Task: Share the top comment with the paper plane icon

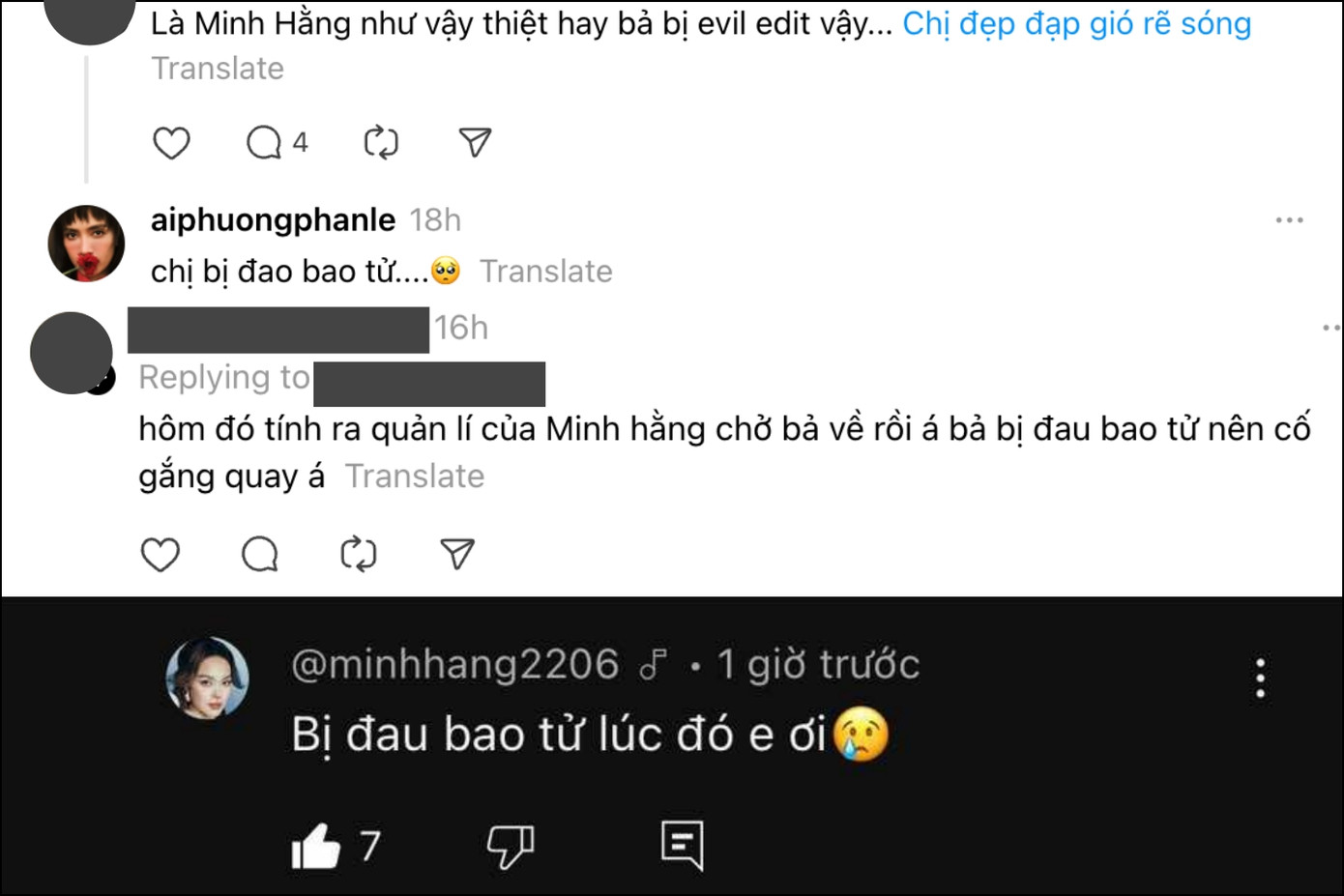Action: (x=473, y=142)
